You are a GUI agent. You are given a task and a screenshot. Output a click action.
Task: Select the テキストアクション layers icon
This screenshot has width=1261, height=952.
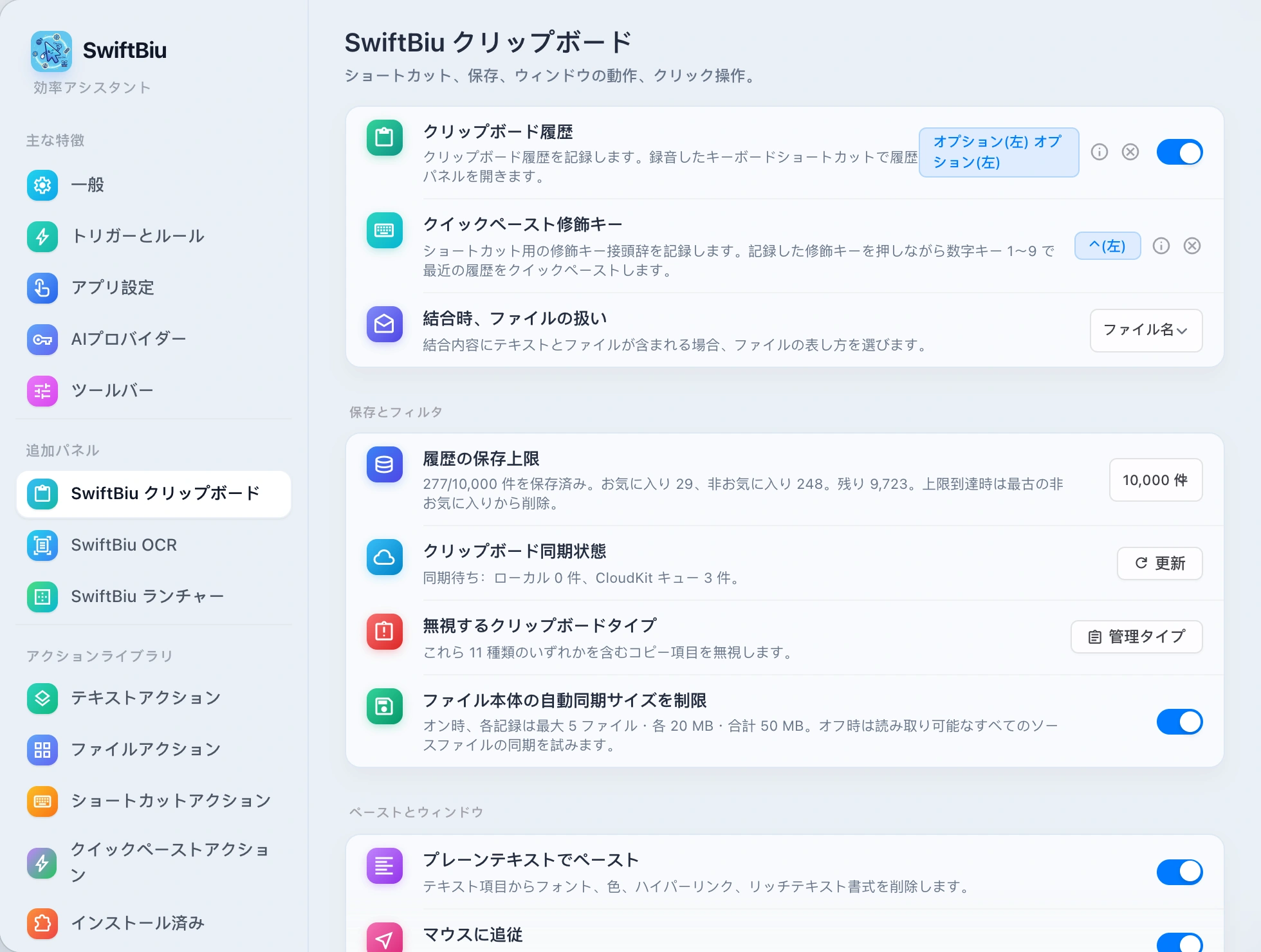[42, 699]
